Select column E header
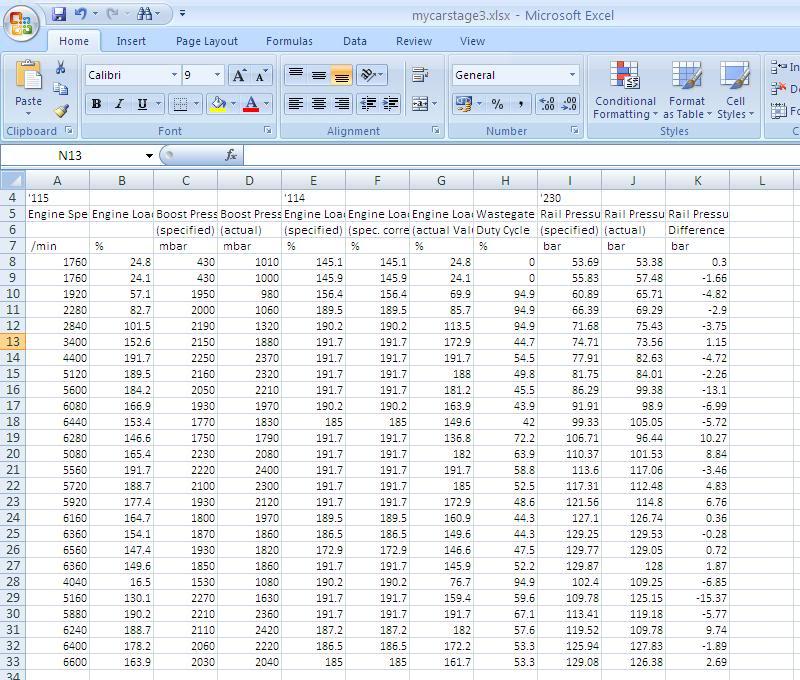 [x=313, y=180]
